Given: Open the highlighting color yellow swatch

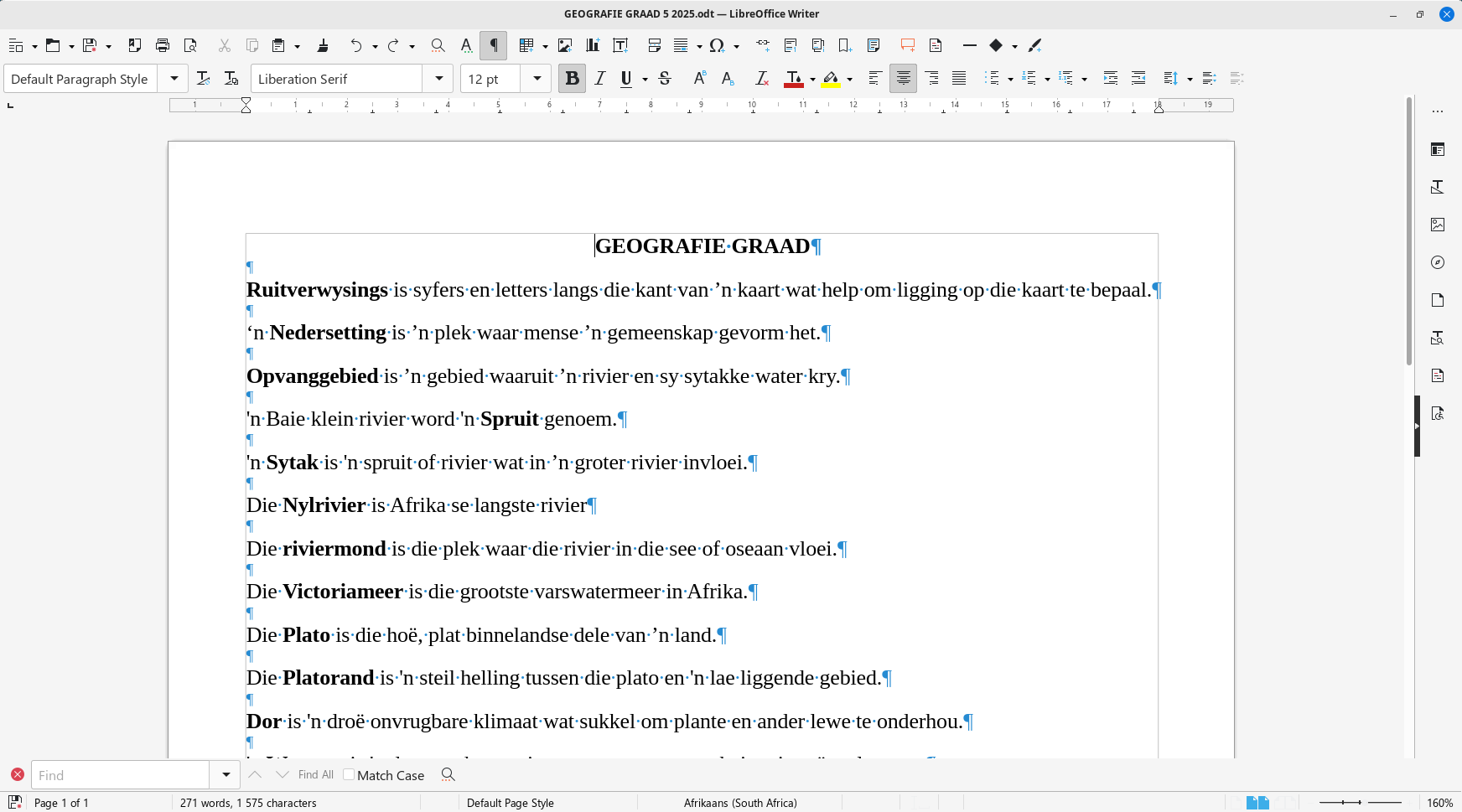Looking at the screenshot, I should pos(831,79).
